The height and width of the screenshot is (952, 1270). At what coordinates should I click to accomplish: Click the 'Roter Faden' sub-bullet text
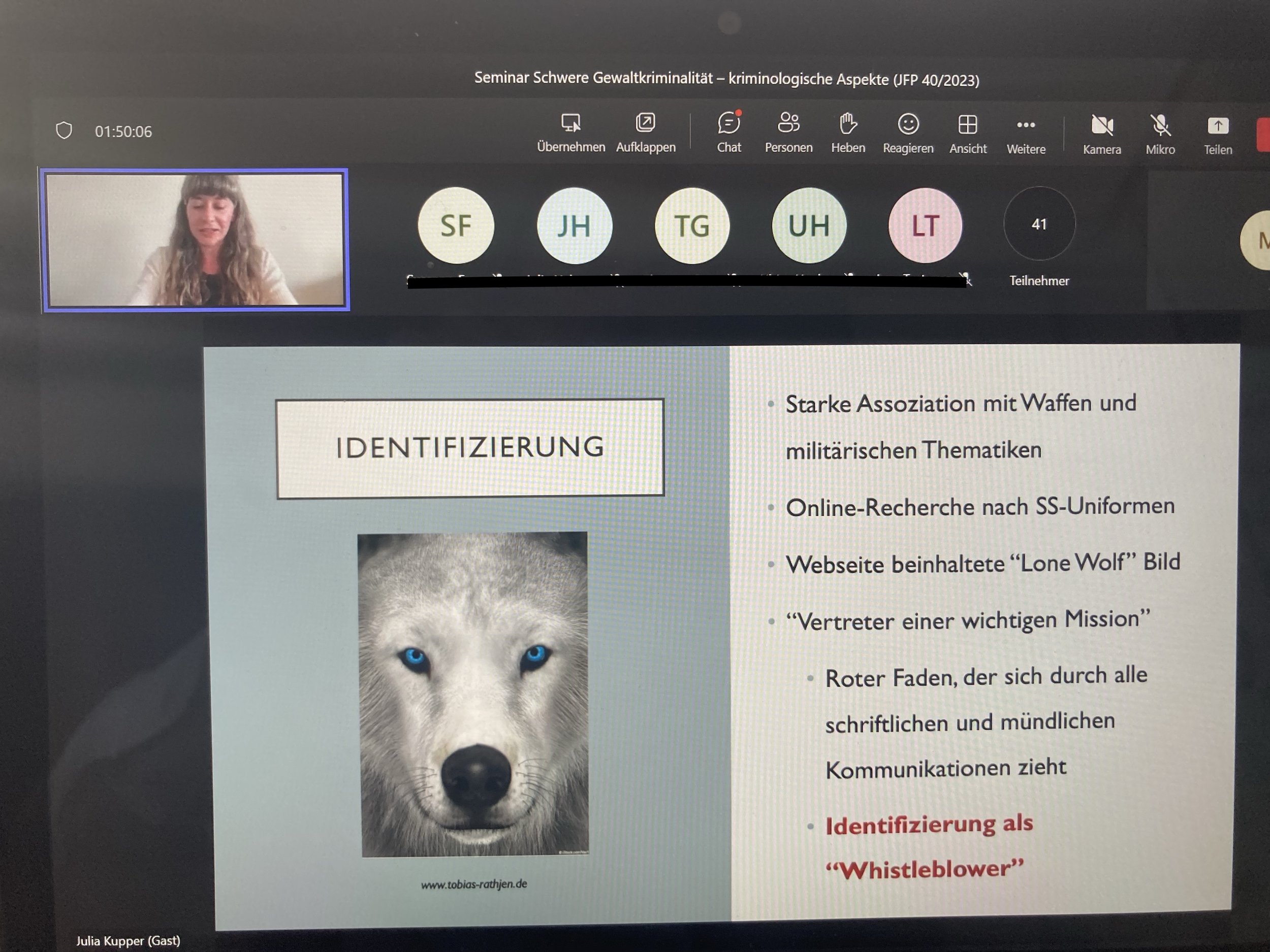pos(987,723)
